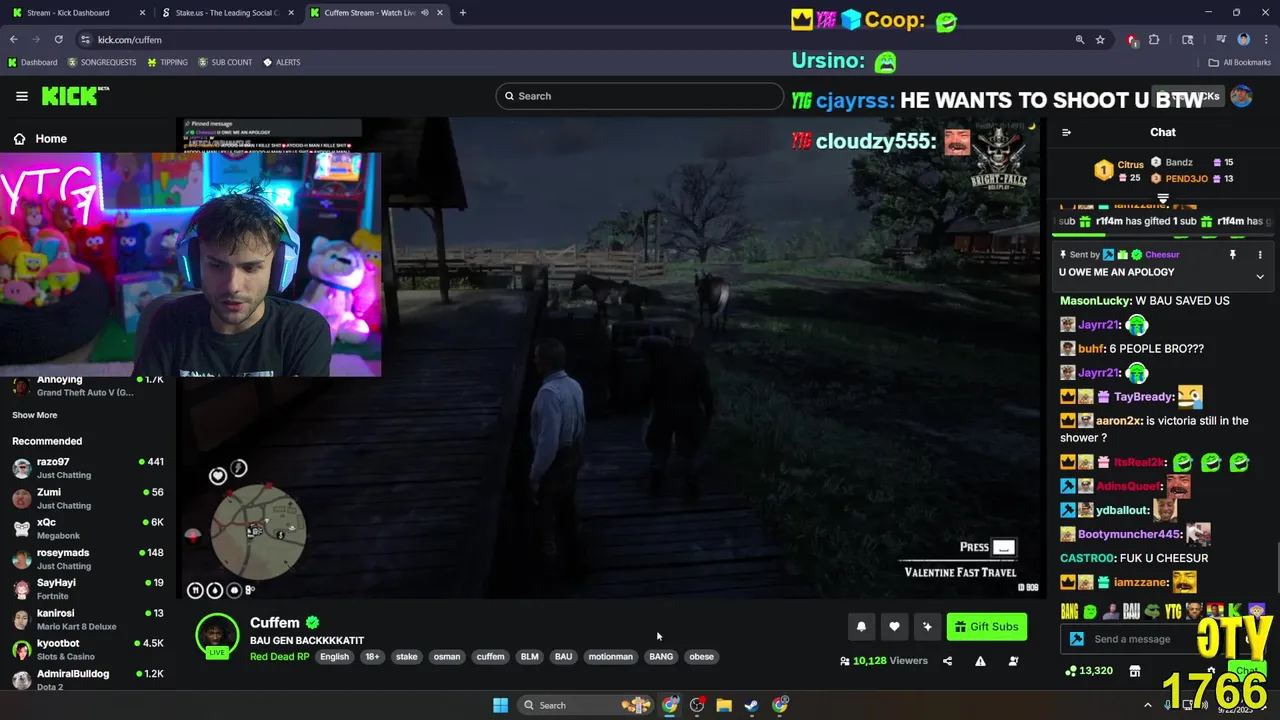This screenshot has height=720, width=1280.
Task: Bookmark this page with star icon
Action: pyautogui.click(x=1100, y=40)
